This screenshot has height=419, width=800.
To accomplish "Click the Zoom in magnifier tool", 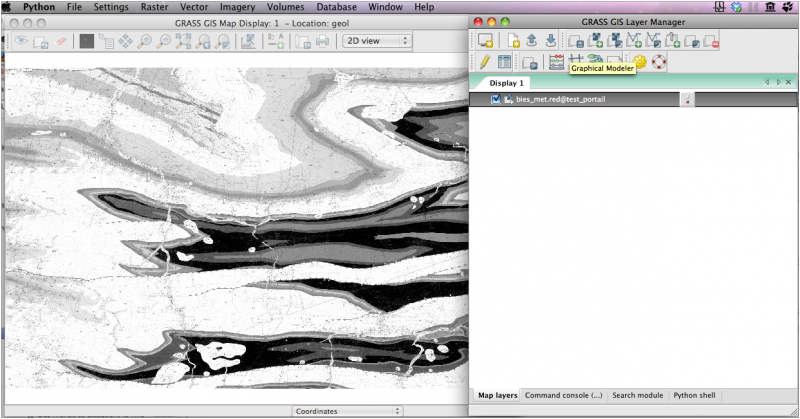I will [146, 41].
